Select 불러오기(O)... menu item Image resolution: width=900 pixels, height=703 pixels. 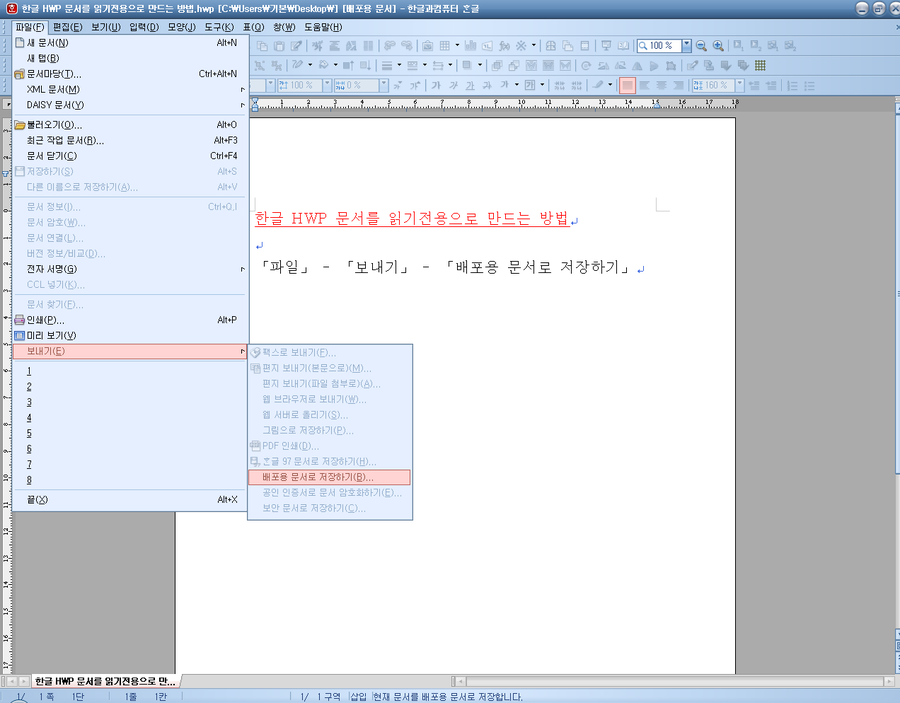130,125
